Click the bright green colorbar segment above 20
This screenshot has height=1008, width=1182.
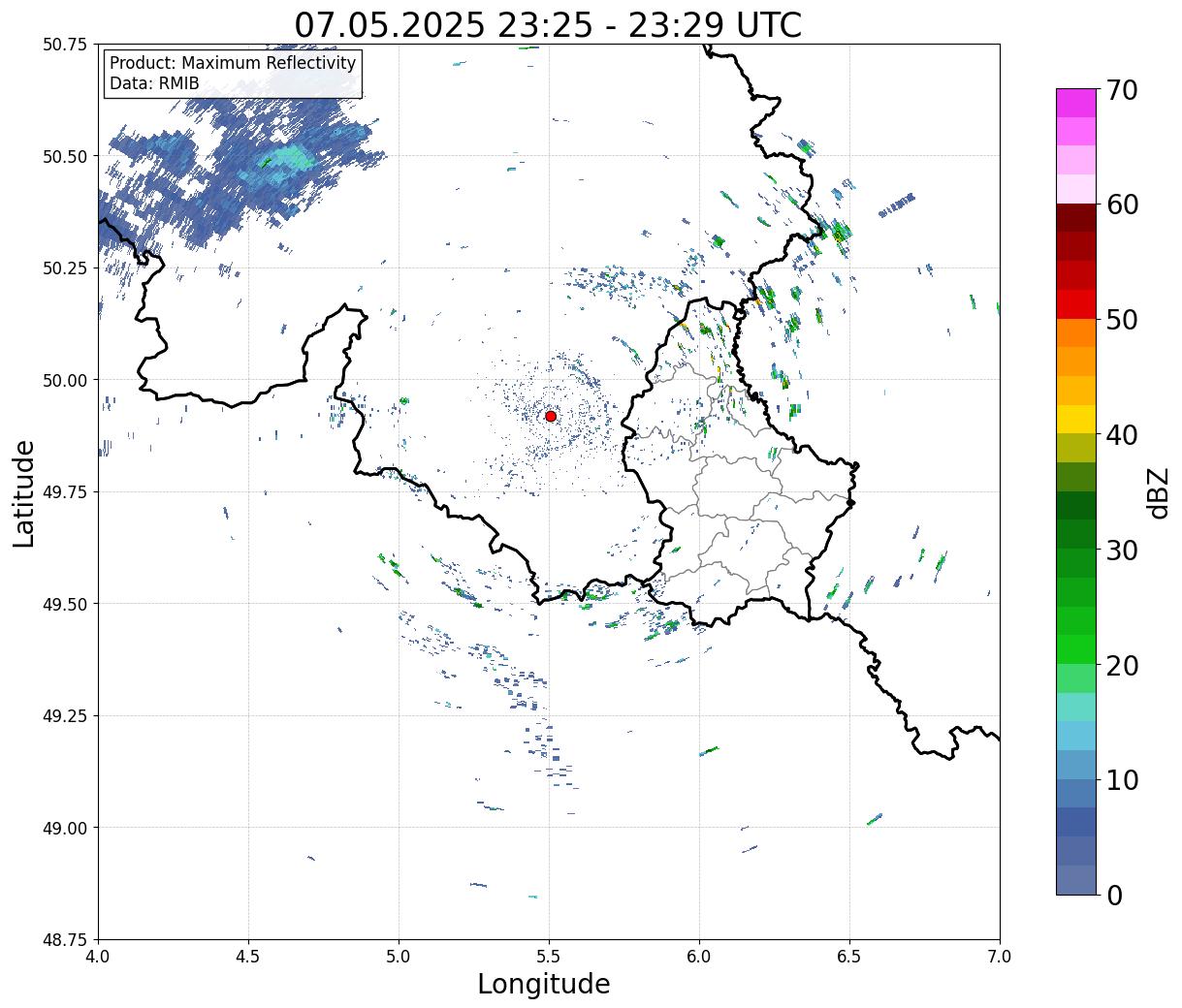pyautogui.click(x=1076, y=648)
